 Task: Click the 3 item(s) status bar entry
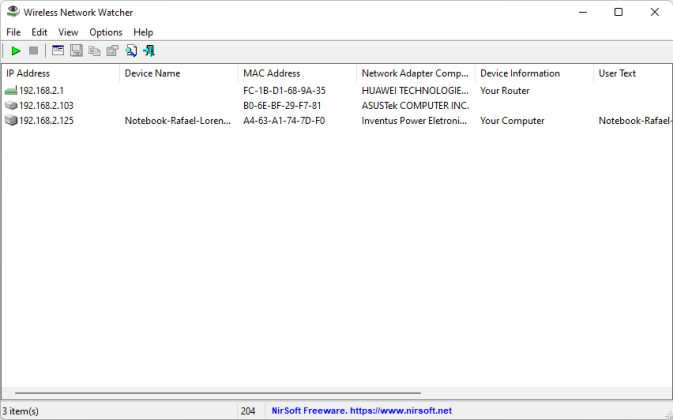(20, 411)
